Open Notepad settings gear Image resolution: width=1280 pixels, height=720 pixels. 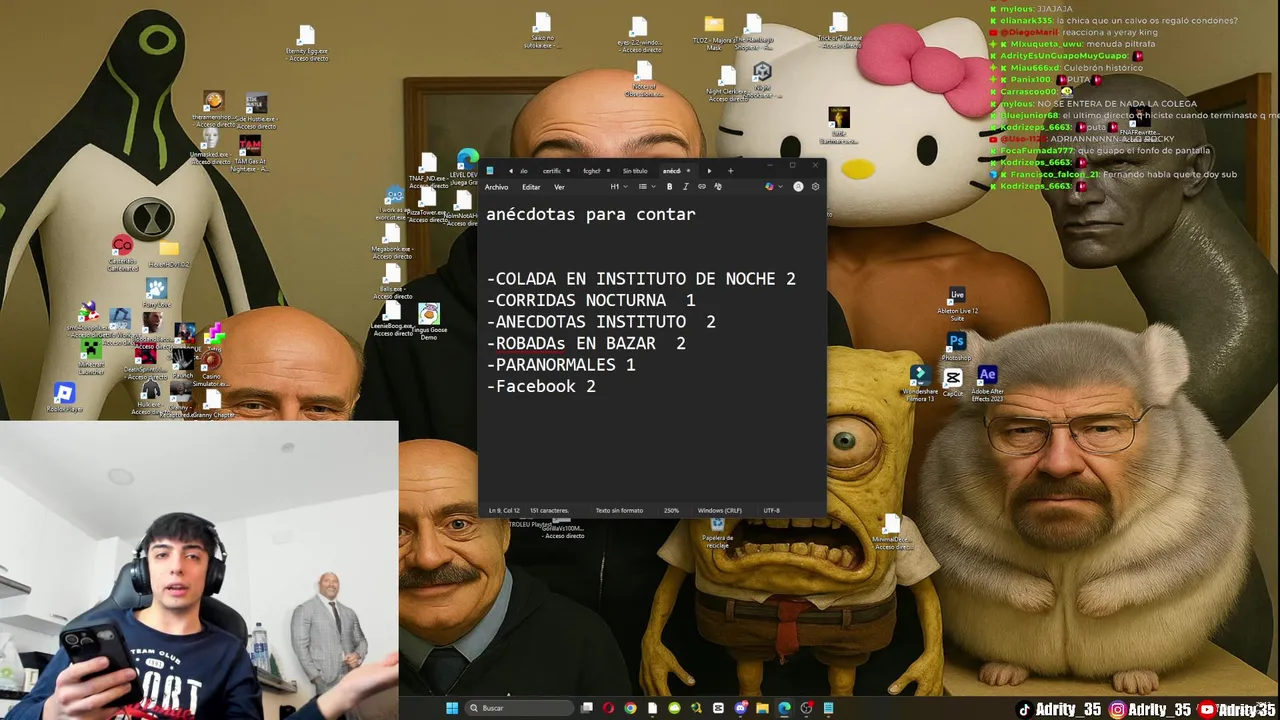point(815,187)
